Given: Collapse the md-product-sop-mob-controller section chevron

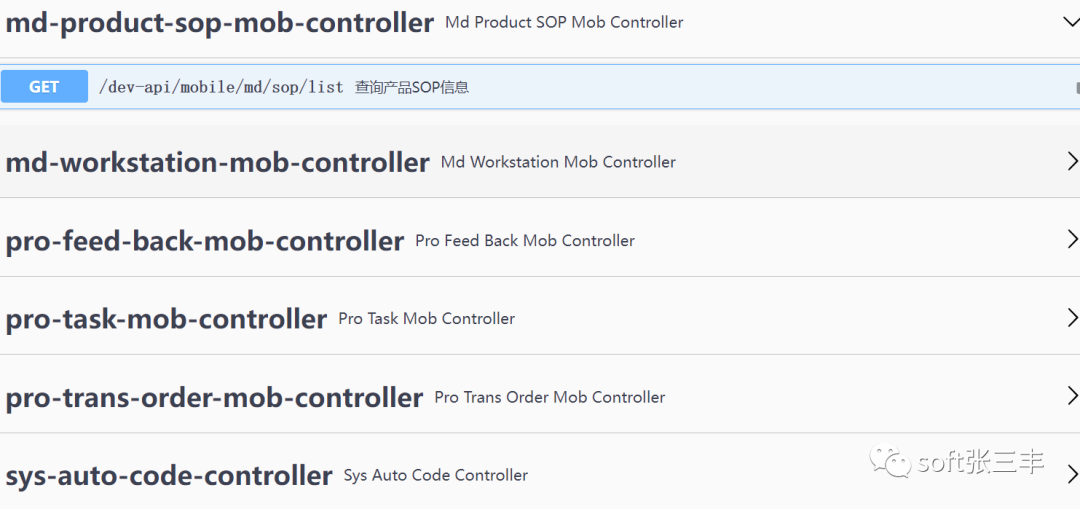Looking at the screenshot, I should click(1071, 21).
